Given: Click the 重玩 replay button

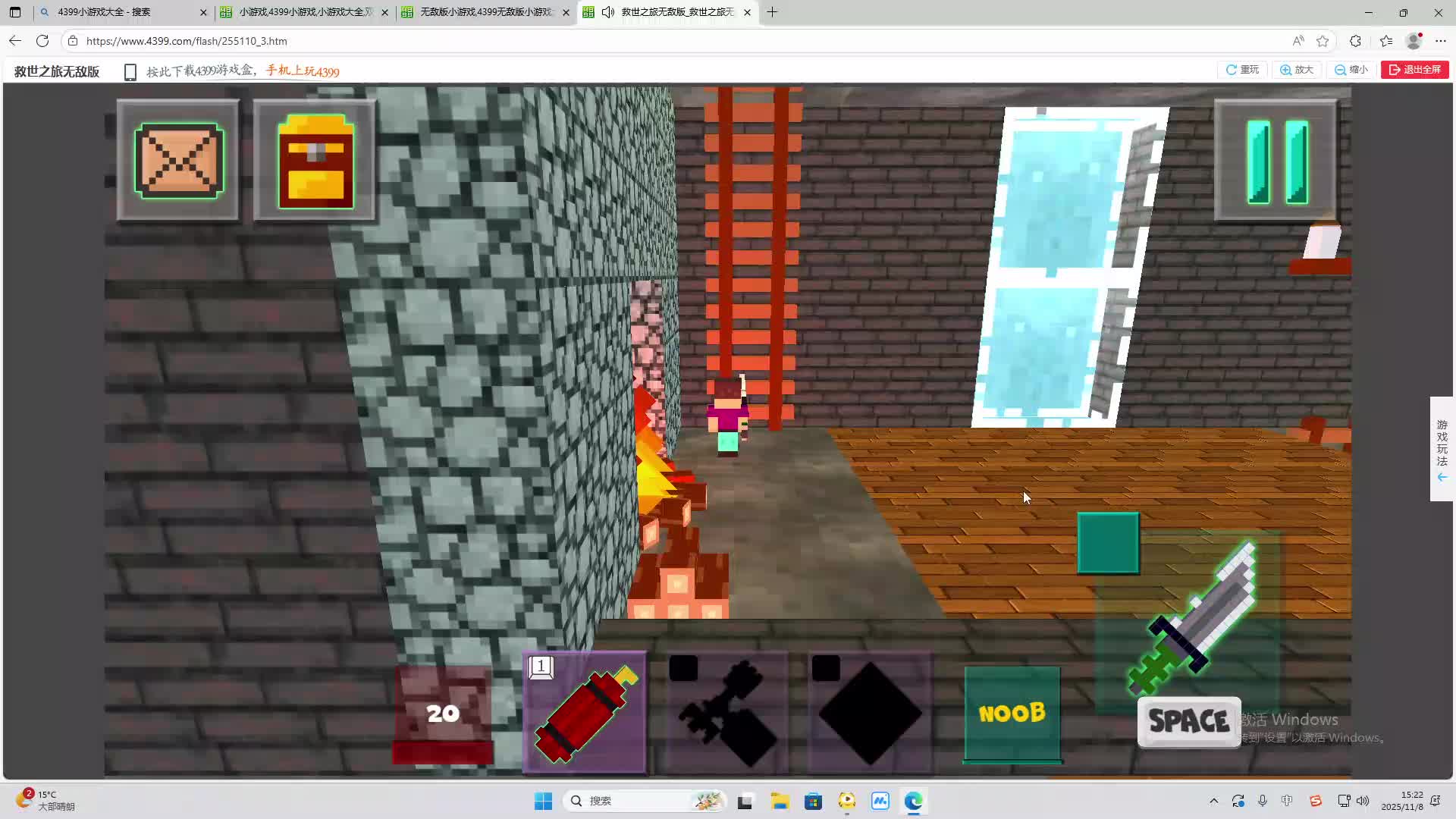Looking at the screenshot, I should [x=1242, y=70].
